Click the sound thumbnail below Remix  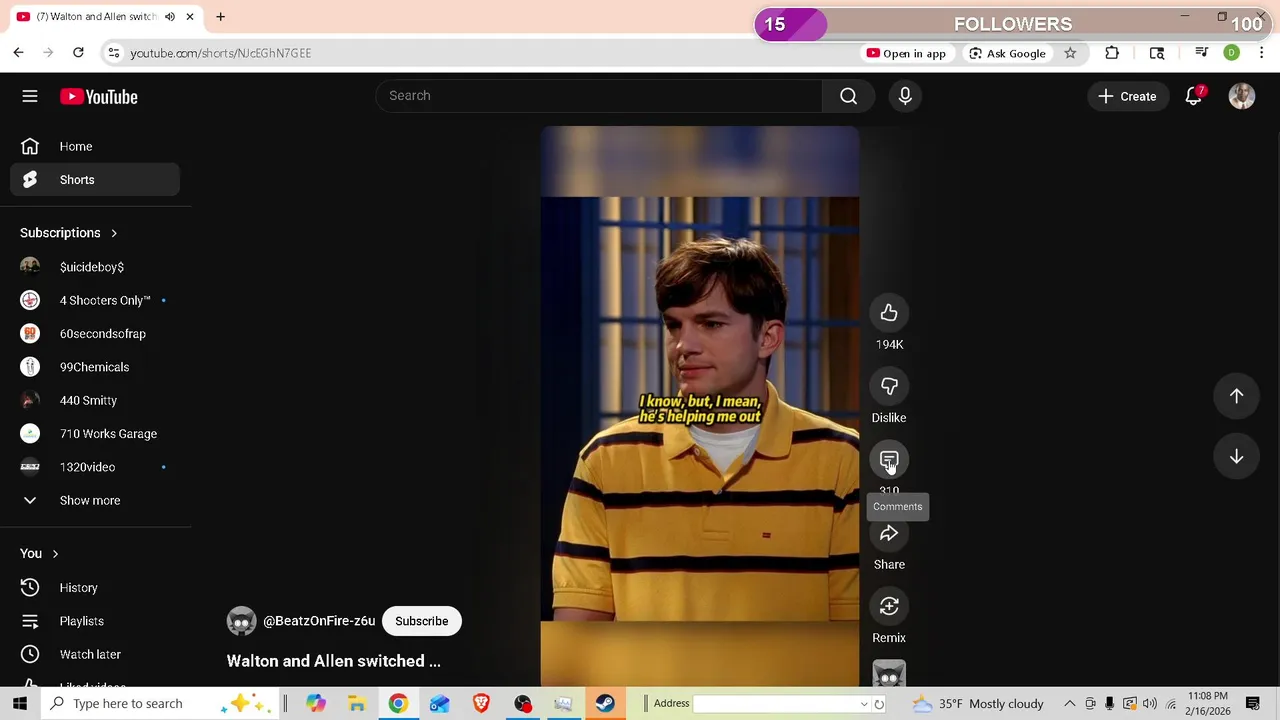coord(889,675)
